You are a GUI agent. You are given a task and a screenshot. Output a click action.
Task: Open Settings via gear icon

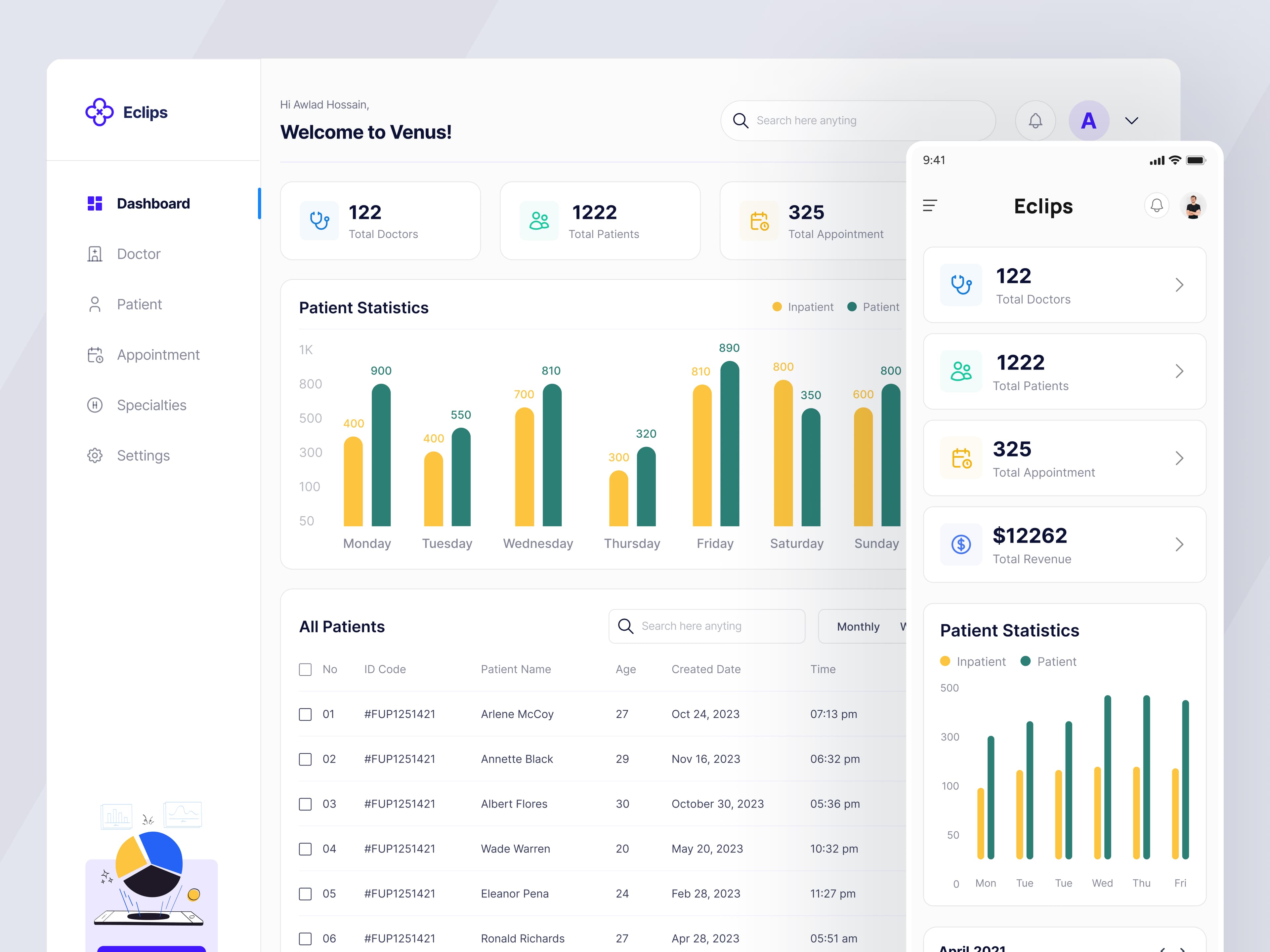pos(95,455)
